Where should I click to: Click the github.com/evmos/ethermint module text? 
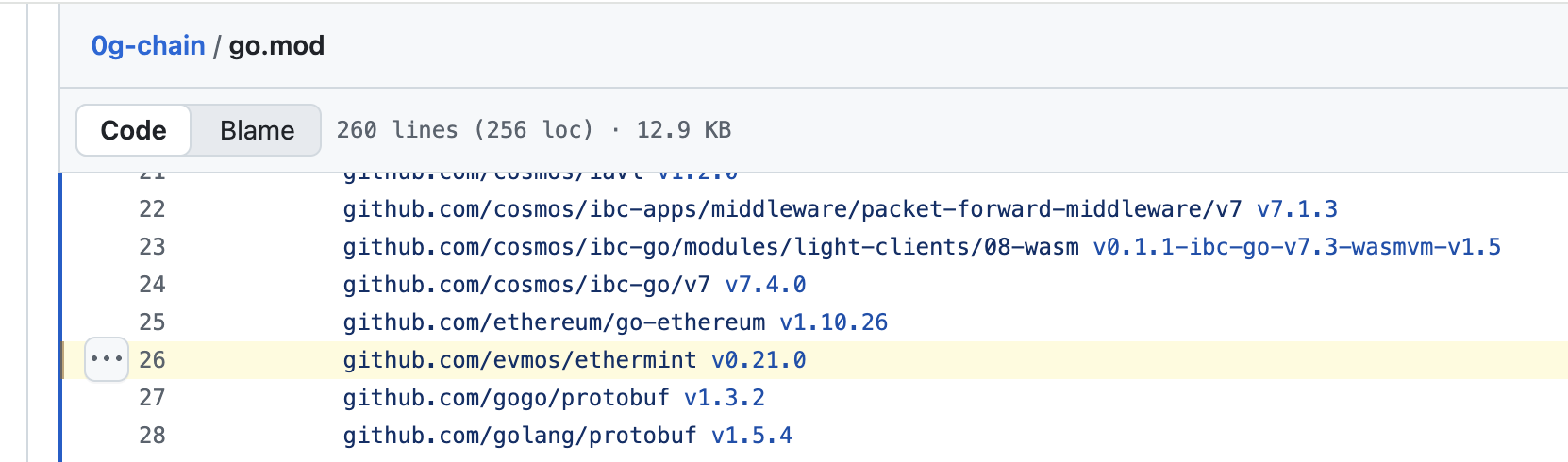[x=520, y=359]
